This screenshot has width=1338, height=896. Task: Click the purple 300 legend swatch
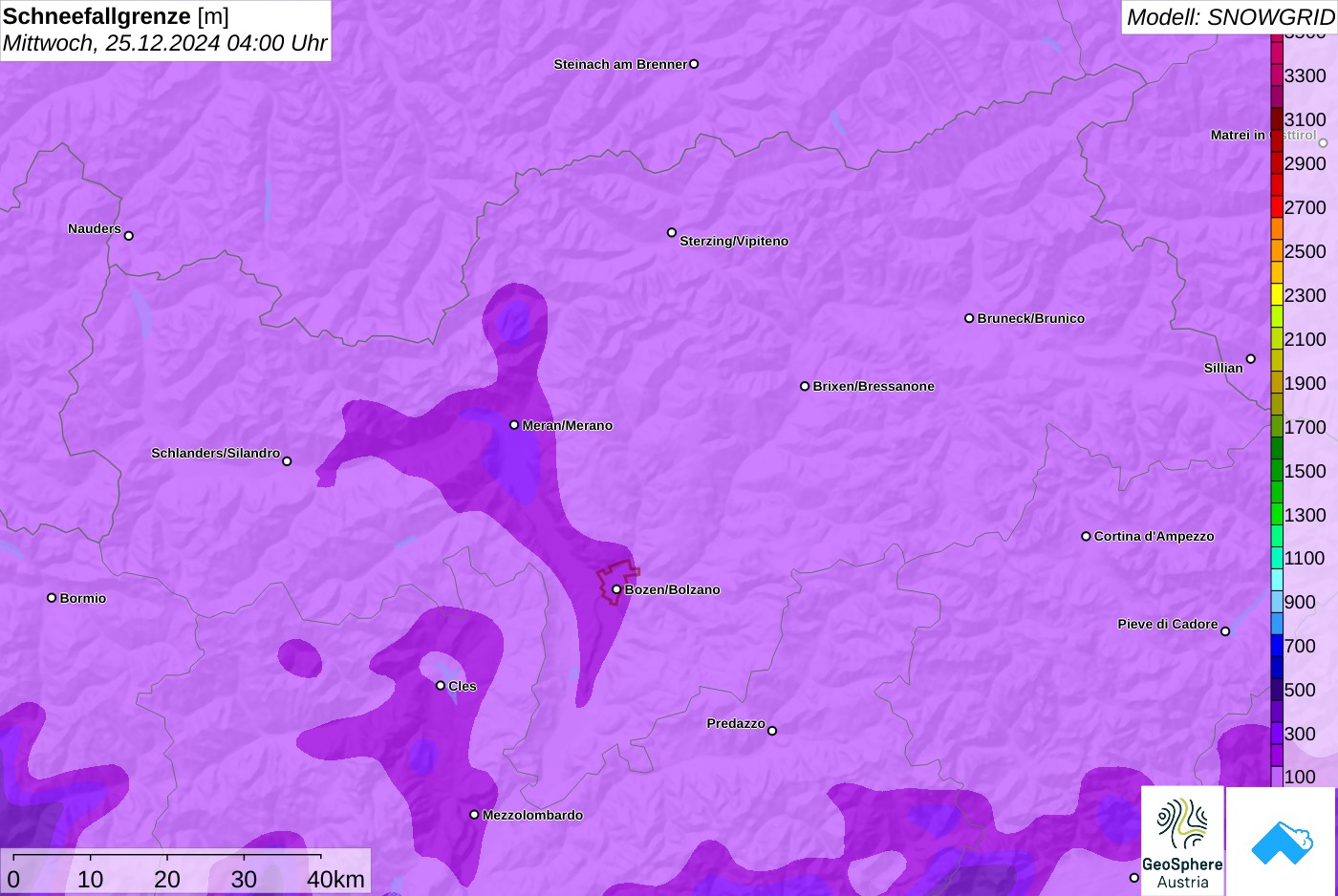(1277, 734)
